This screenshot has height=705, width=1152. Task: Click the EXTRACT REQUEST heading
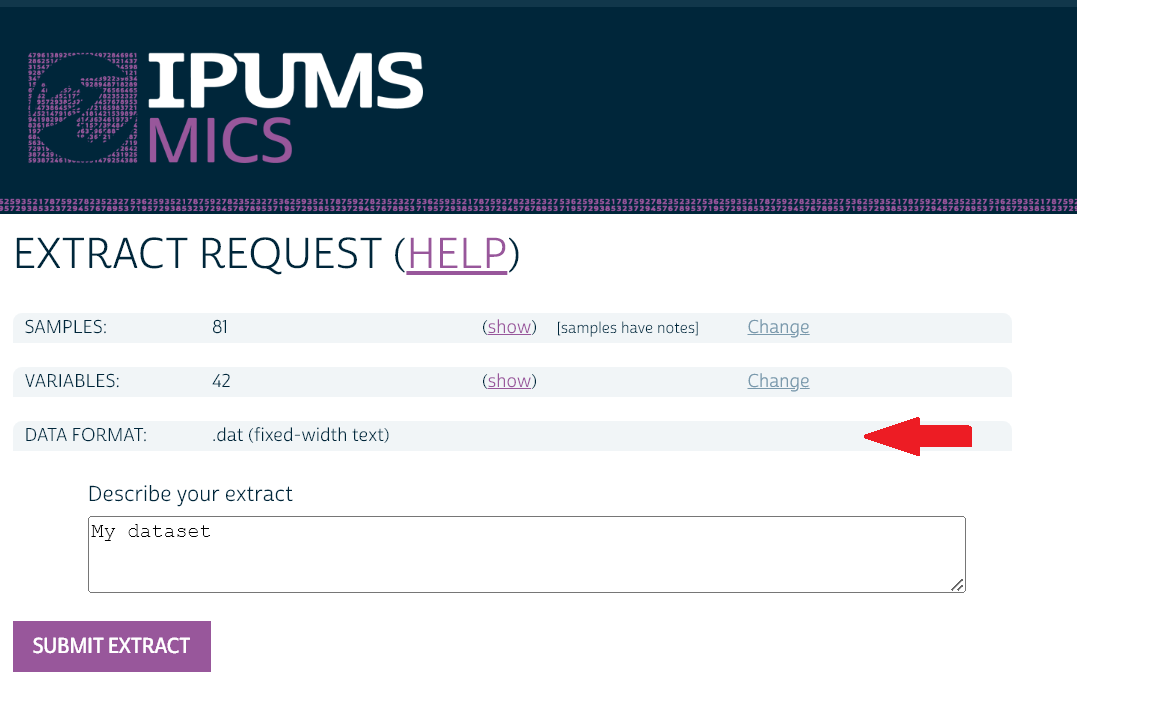tap(200, 256)
